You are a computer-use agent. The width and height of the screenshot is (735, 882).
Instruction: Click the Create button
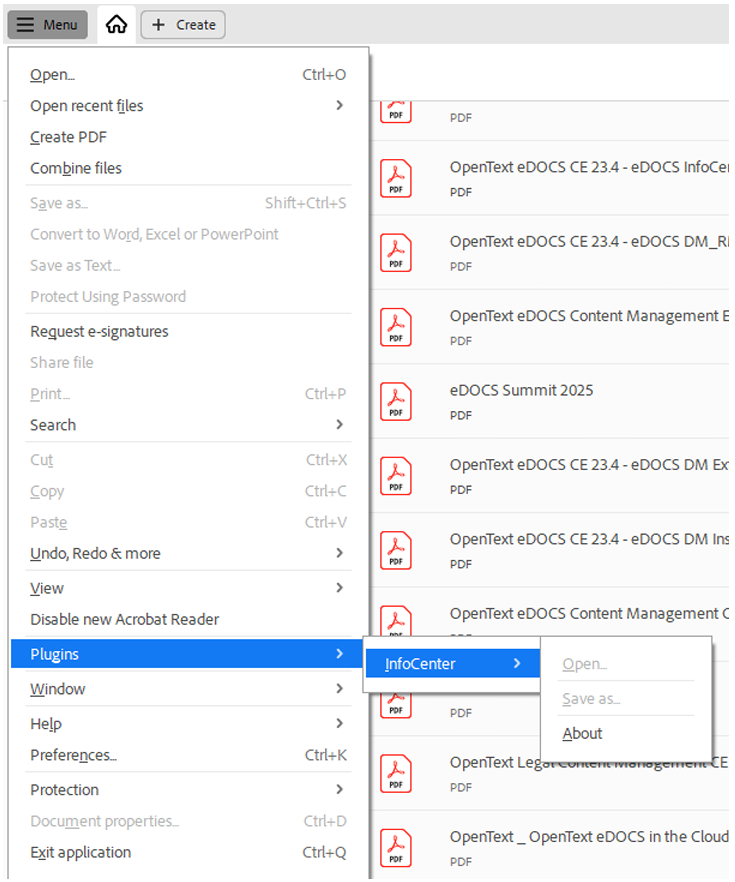[x=183, y=25]
